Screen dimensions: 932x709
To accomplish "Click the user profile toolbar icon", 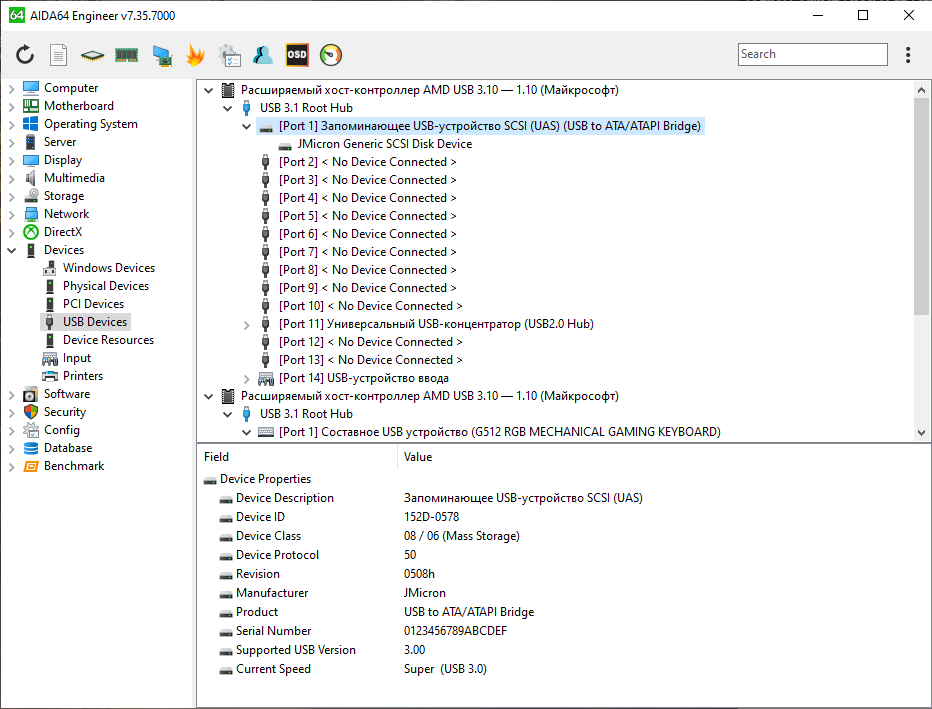I will coord(263,55).
